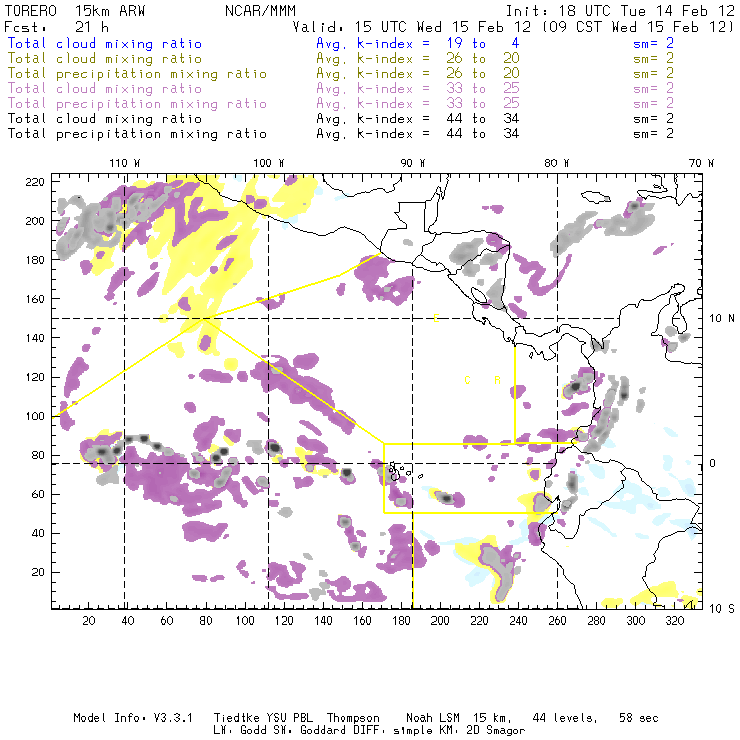
Task: Click the "80 W" longitude label
Action: tap(556, 163)
